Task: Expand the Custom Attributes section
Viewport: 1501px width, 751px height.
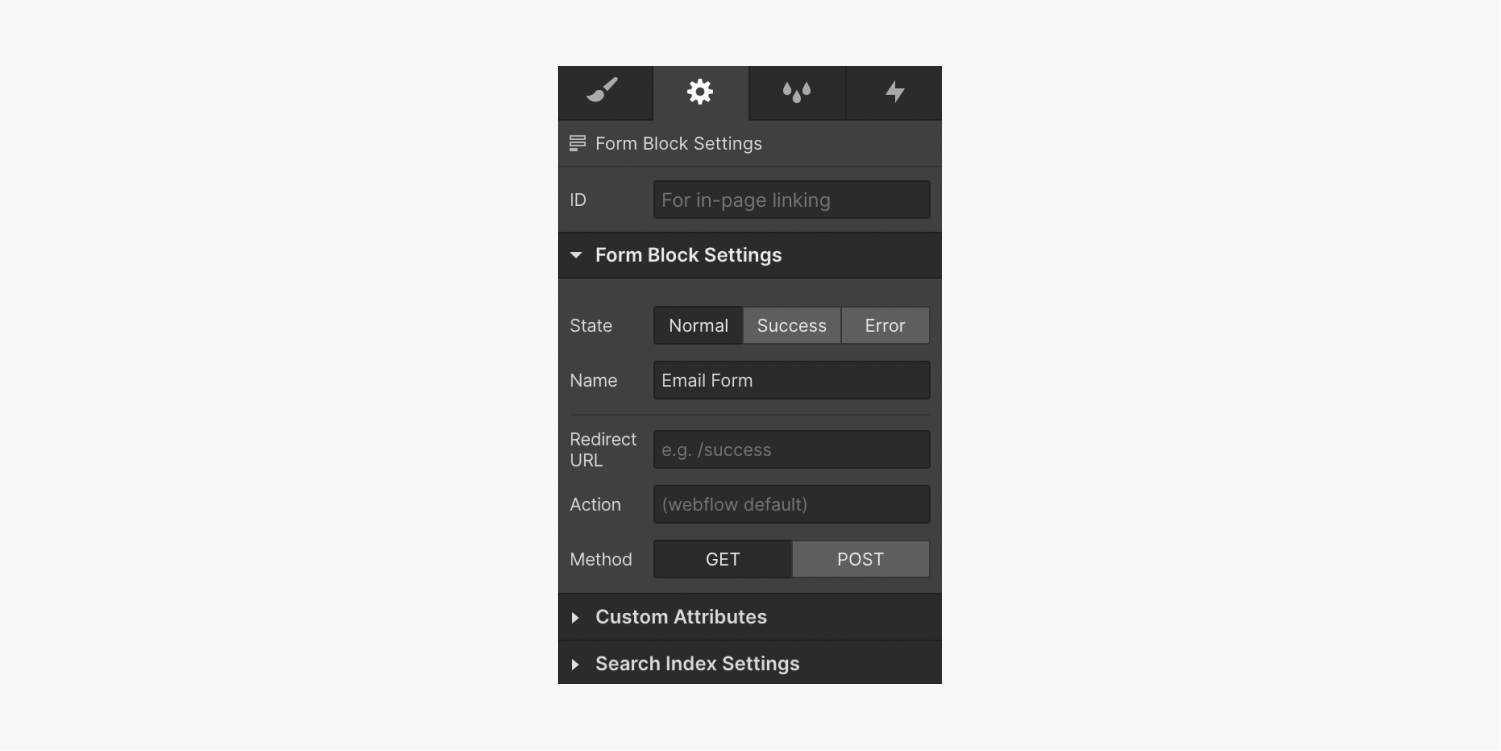Action: pos(575,618)
